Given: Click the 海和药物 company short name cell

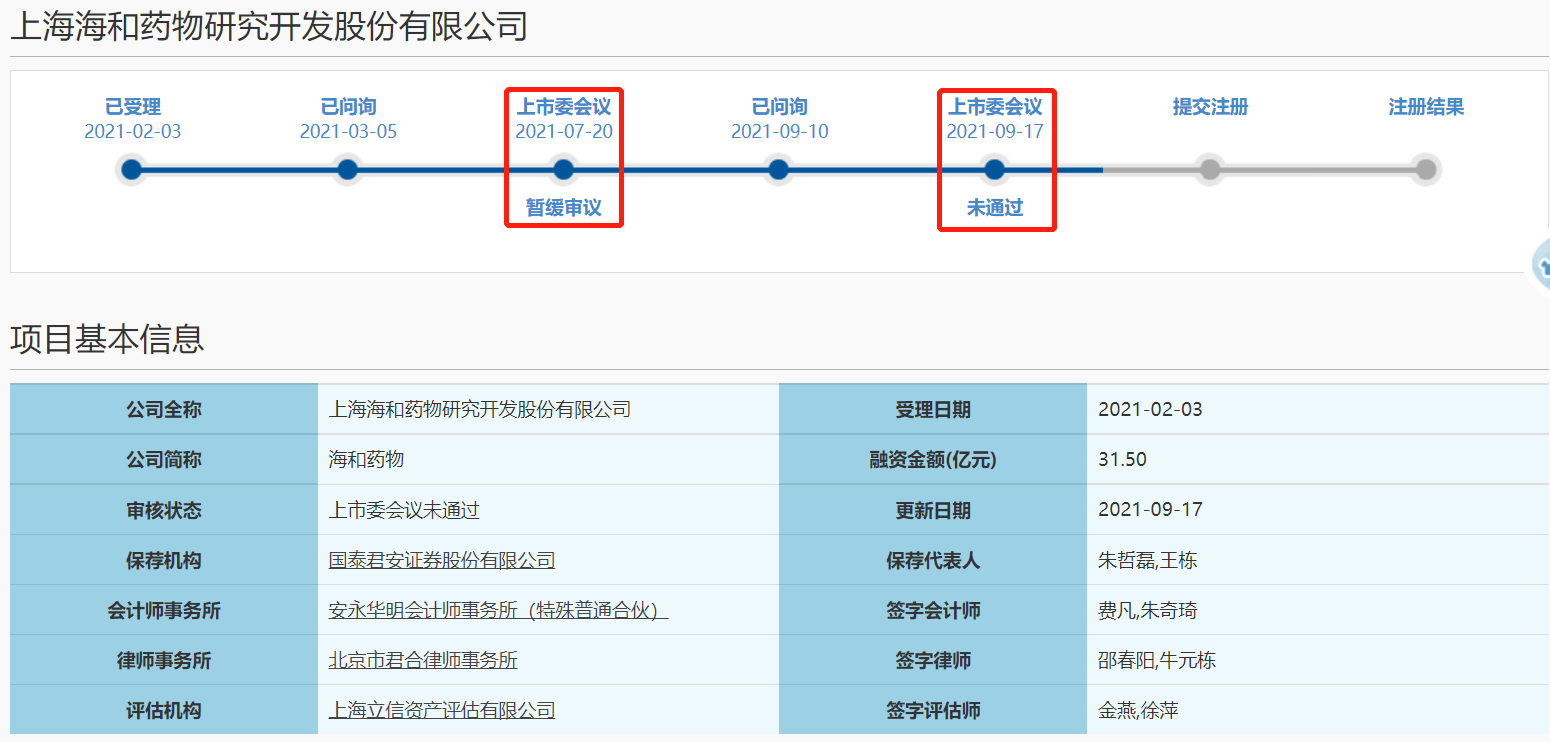Looking at the screenshot, I should tap(548, 460).
